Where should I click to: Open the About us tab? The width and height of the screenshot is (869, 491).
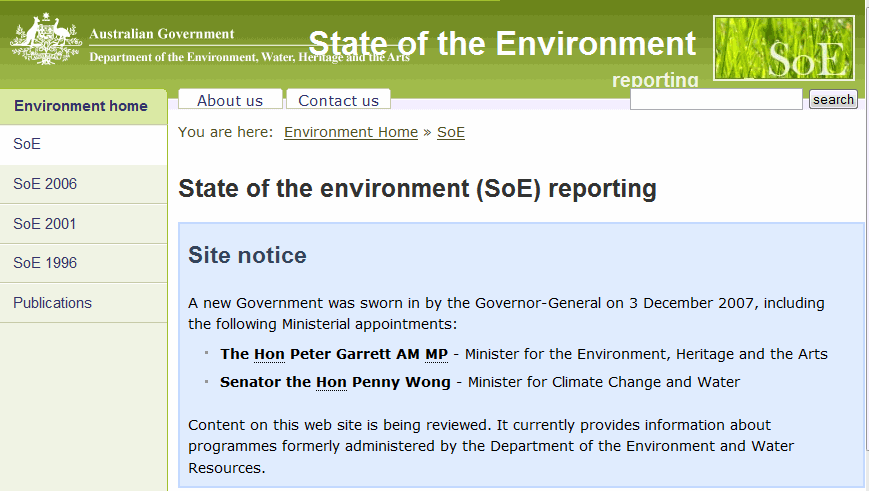point(230,100)
